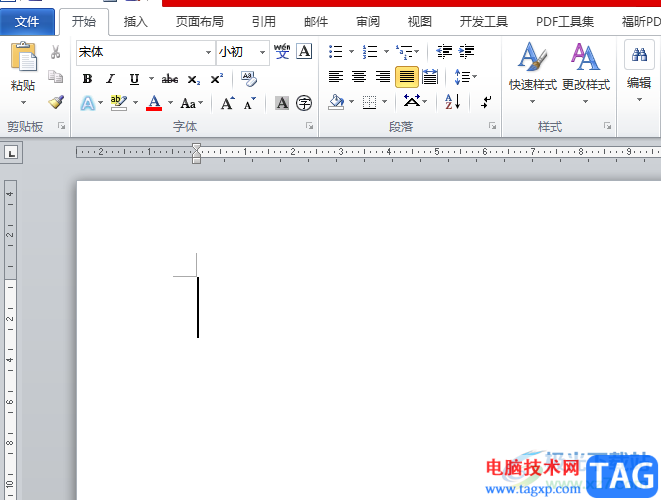Toggle strikethrough abc formatting
The height and width of the screenshot is (500, 661).
[x=170, y=79]
